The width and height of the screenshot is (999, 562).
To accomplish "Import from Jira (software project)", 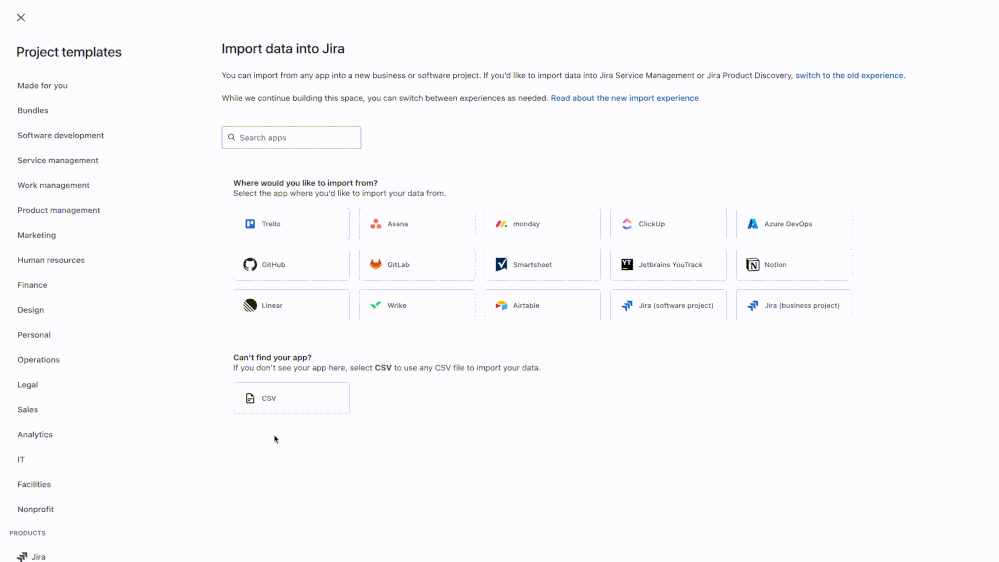I will coord(668,305).
